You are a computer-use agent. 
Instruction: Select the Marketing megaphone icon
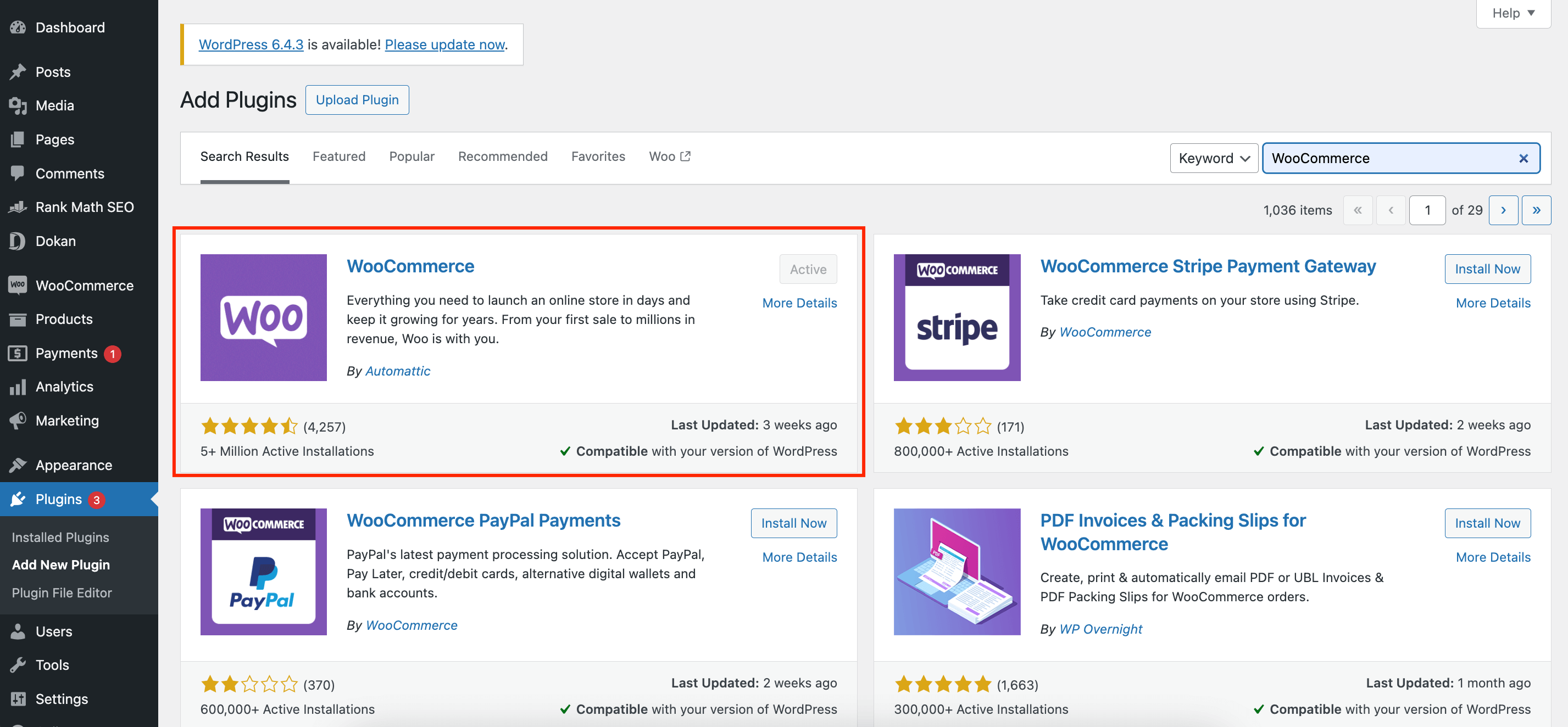(19, 420)
